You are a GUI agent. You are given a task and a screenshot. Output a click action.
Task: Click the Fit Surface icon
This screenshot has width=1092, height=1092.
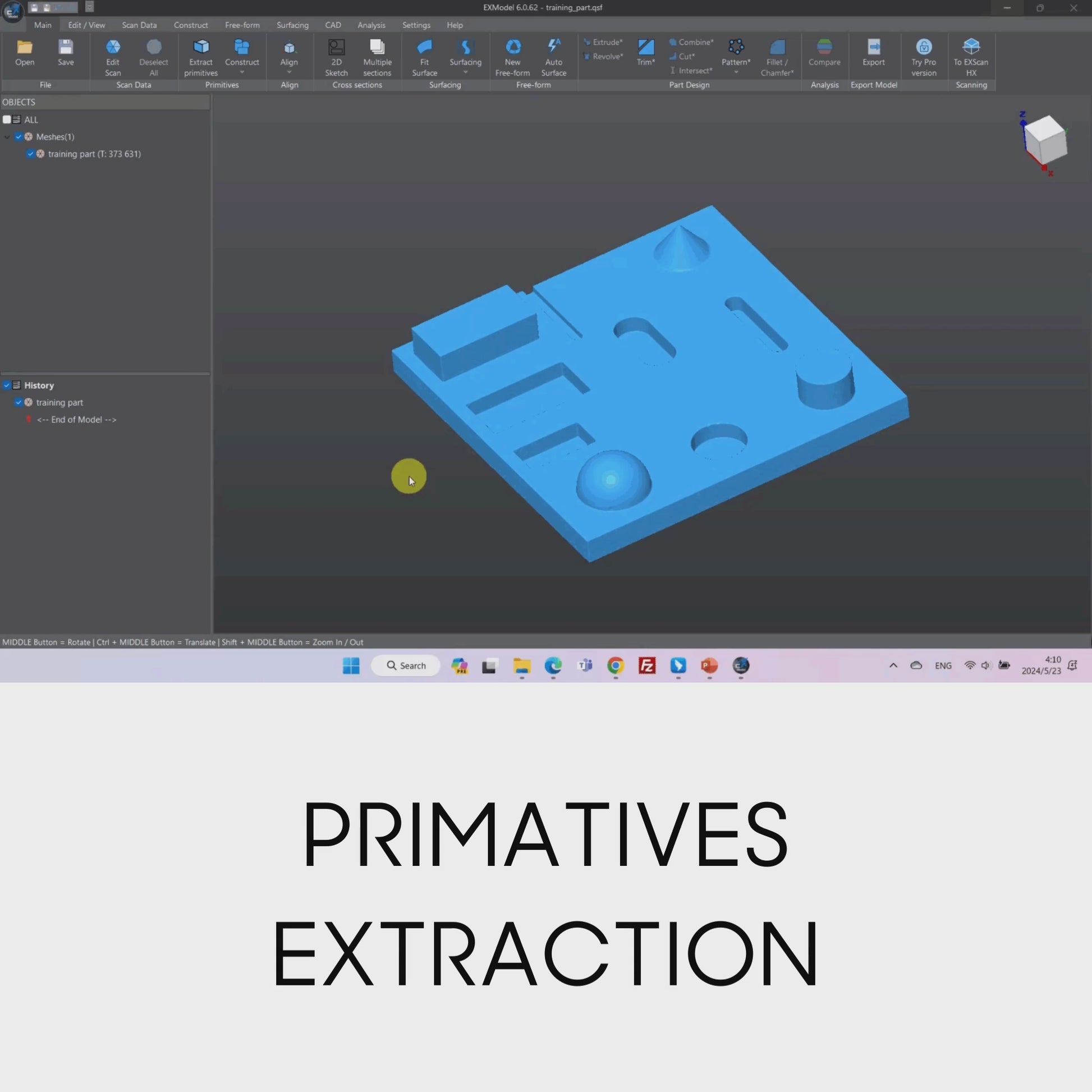[x=424, y=48]
